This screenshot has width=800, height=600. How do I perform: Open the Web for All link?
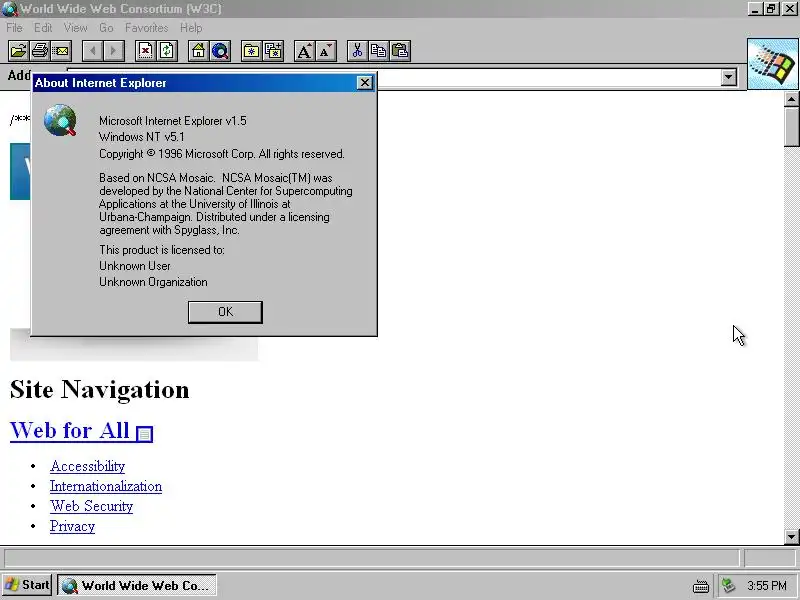tap(69, 430)
